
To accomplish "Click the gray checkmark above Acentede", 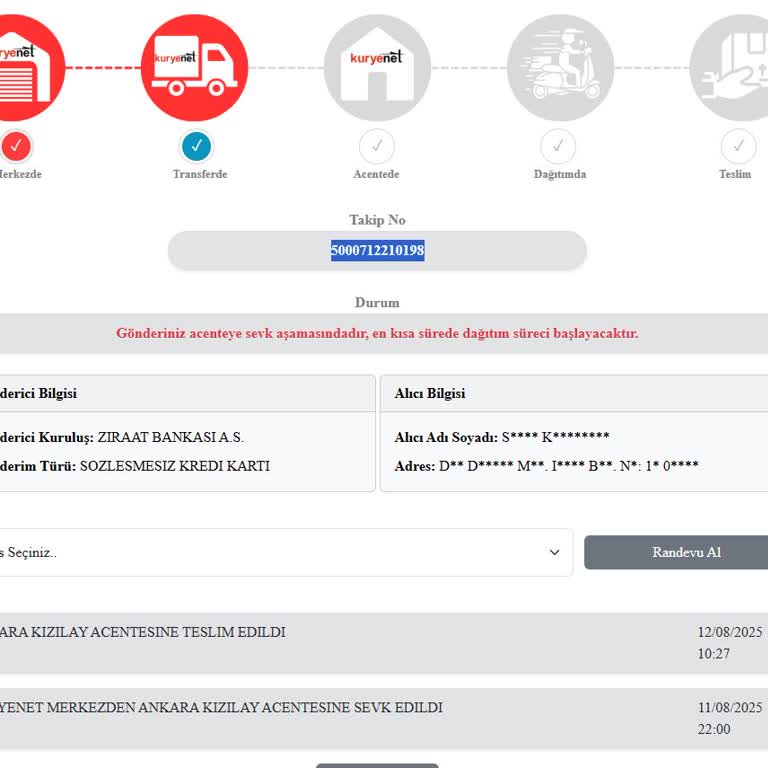I will pyautogui.click(x=377, y=146).
